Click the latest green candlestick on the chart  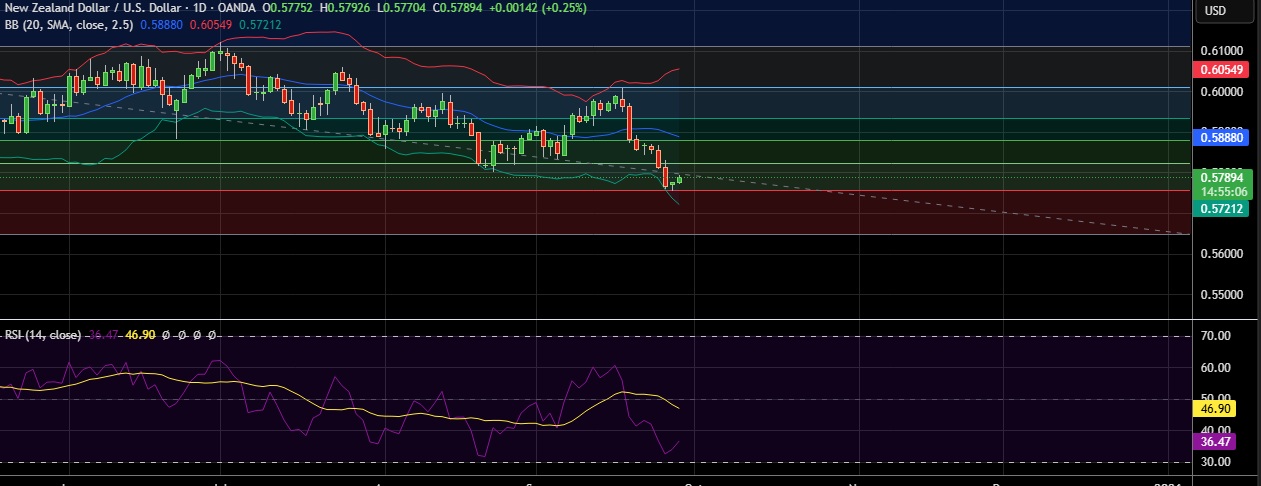(x=680, y=180)
